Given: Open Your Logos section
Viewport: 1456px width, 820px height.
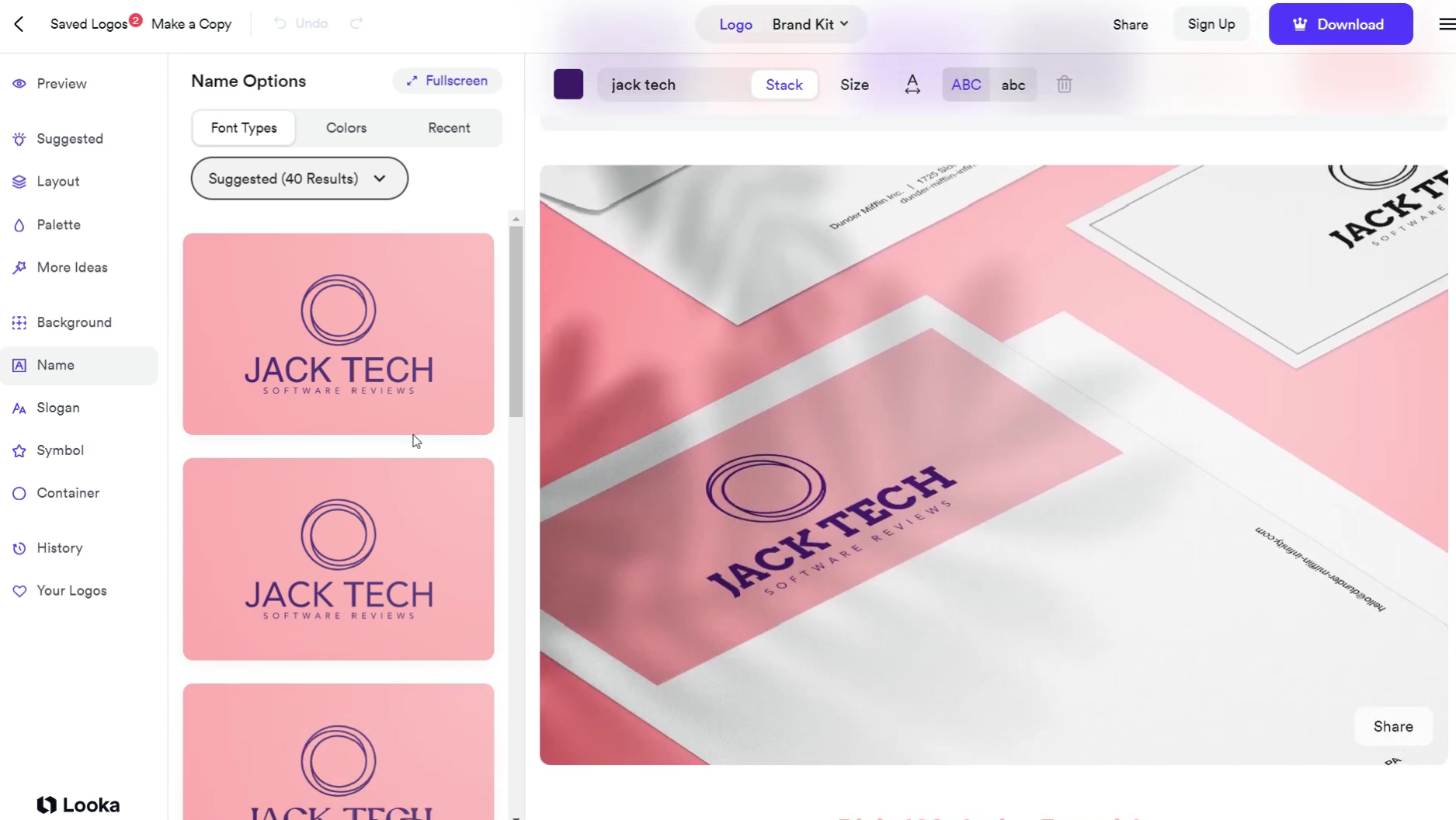Looking at the screenshot, I should pos(71,590).
